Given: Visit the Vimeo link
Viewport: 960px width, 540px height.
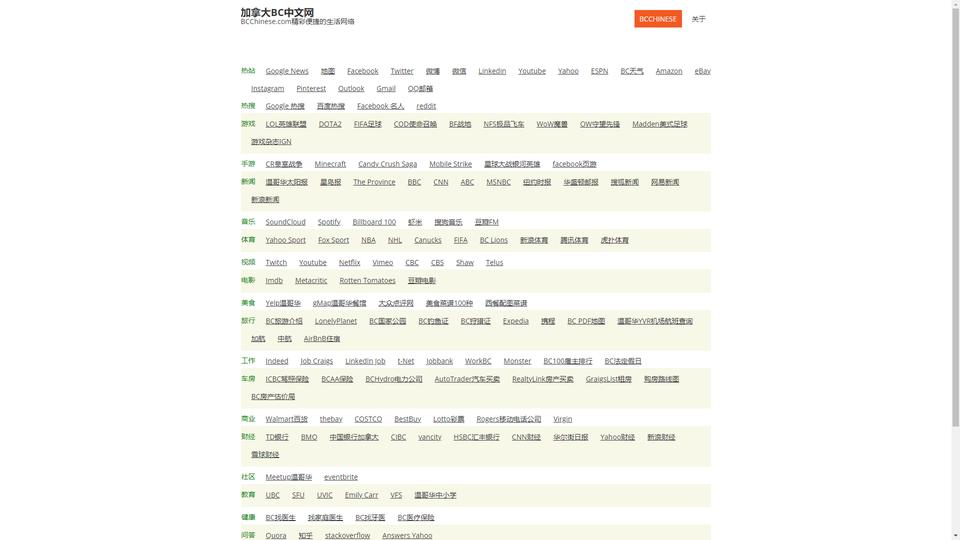Looking at the screenshot, I should 383,262.
